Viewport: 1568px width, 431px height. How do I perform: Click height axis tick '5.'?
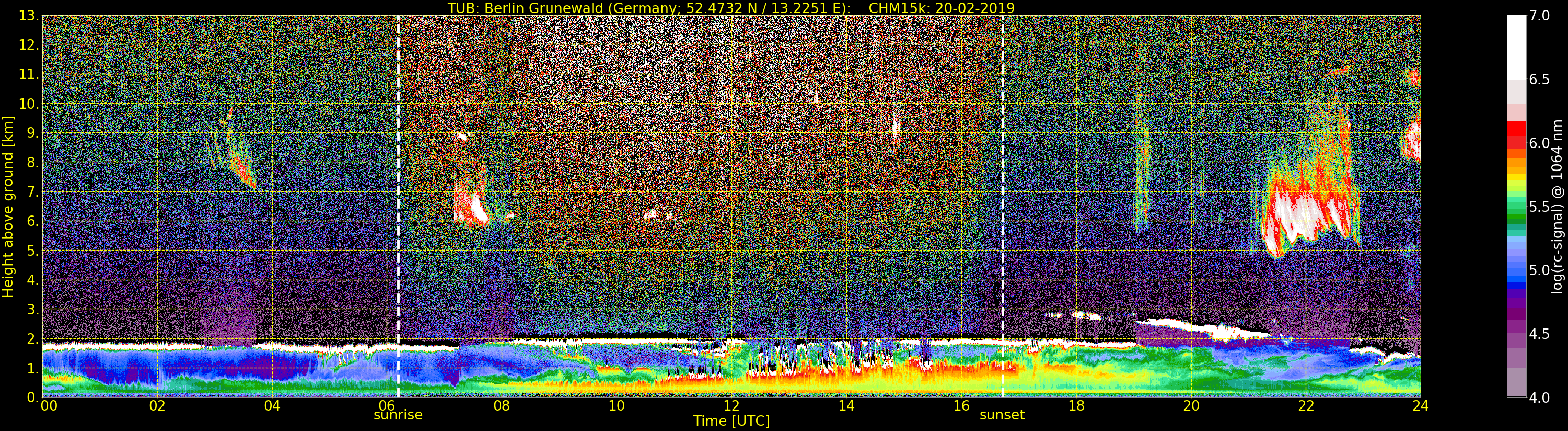[32, 251]
